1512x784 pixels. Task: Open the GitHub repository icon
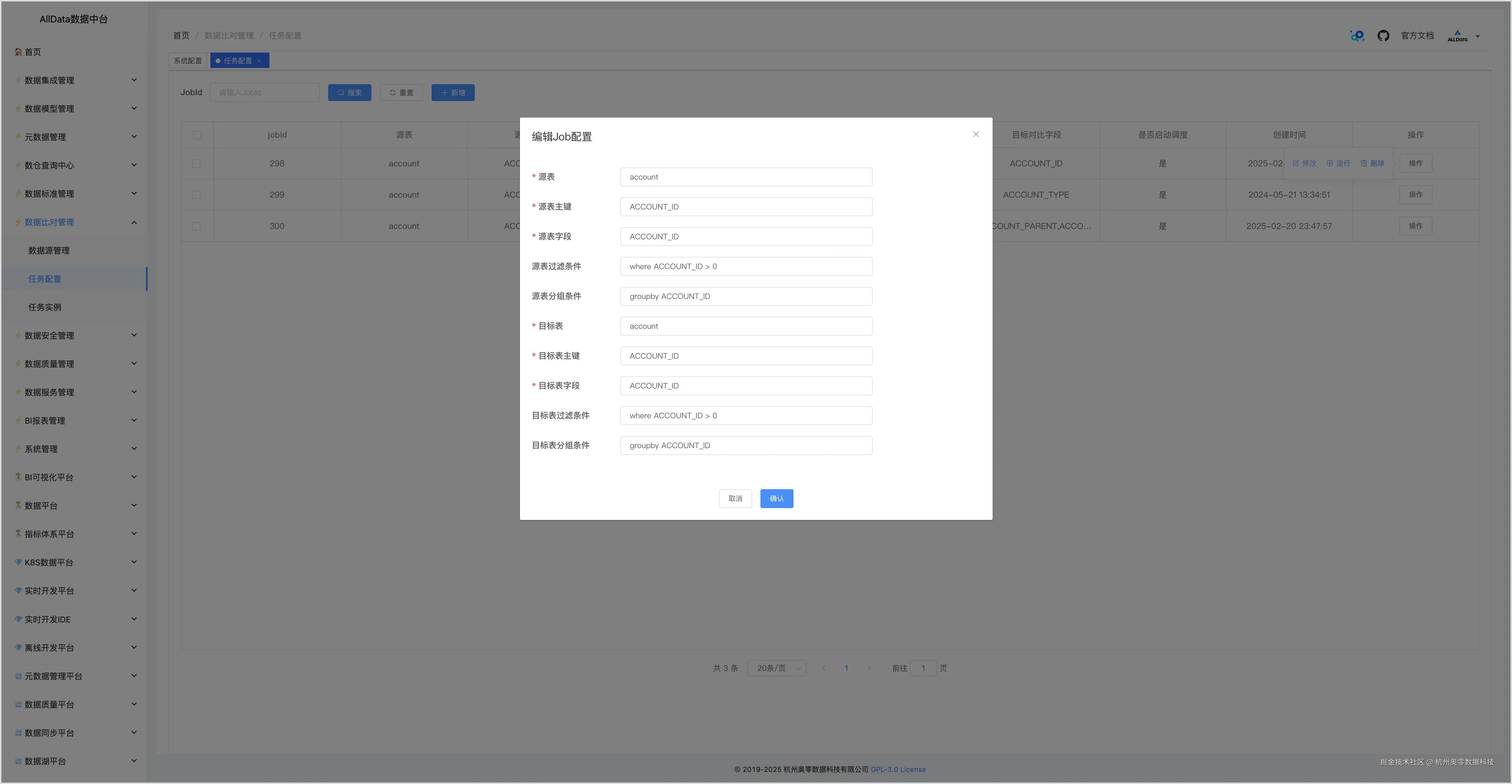pos(1383,36)
